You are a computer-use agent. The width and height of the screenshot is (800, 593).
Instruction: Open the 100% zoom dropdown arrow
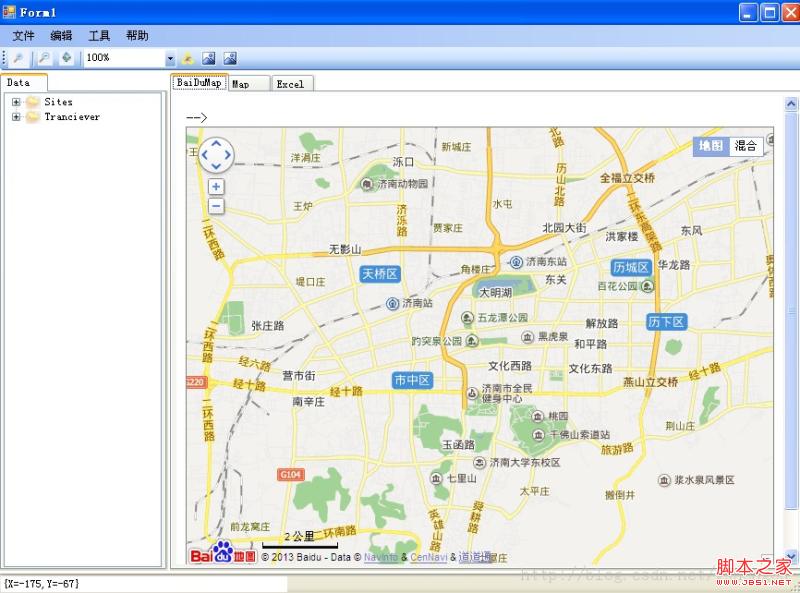point(170,58)
